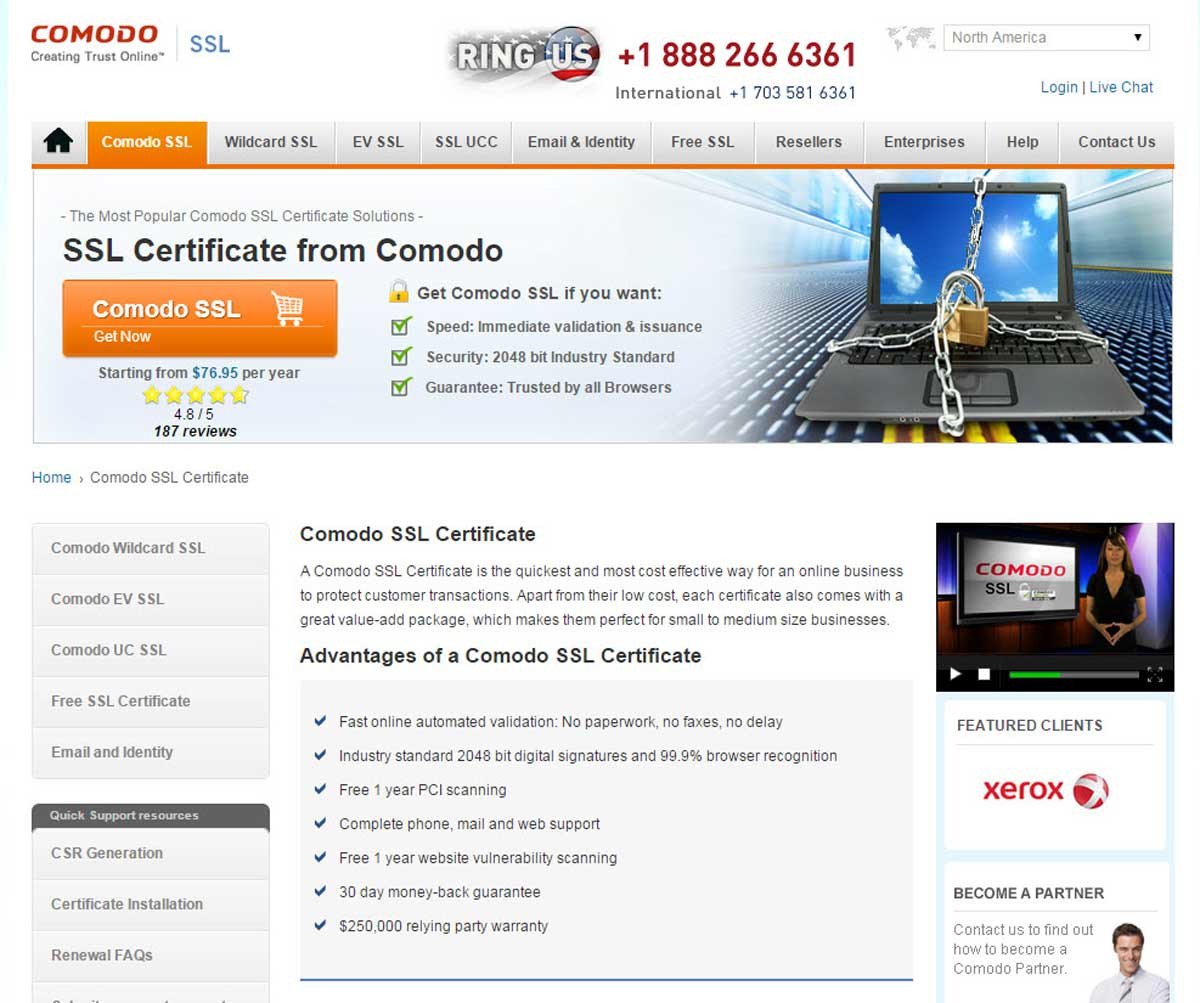Open Free SSL Certificate in sidebar
The height and width of the screenshot is (1003, 1200).
pos(151,701)
